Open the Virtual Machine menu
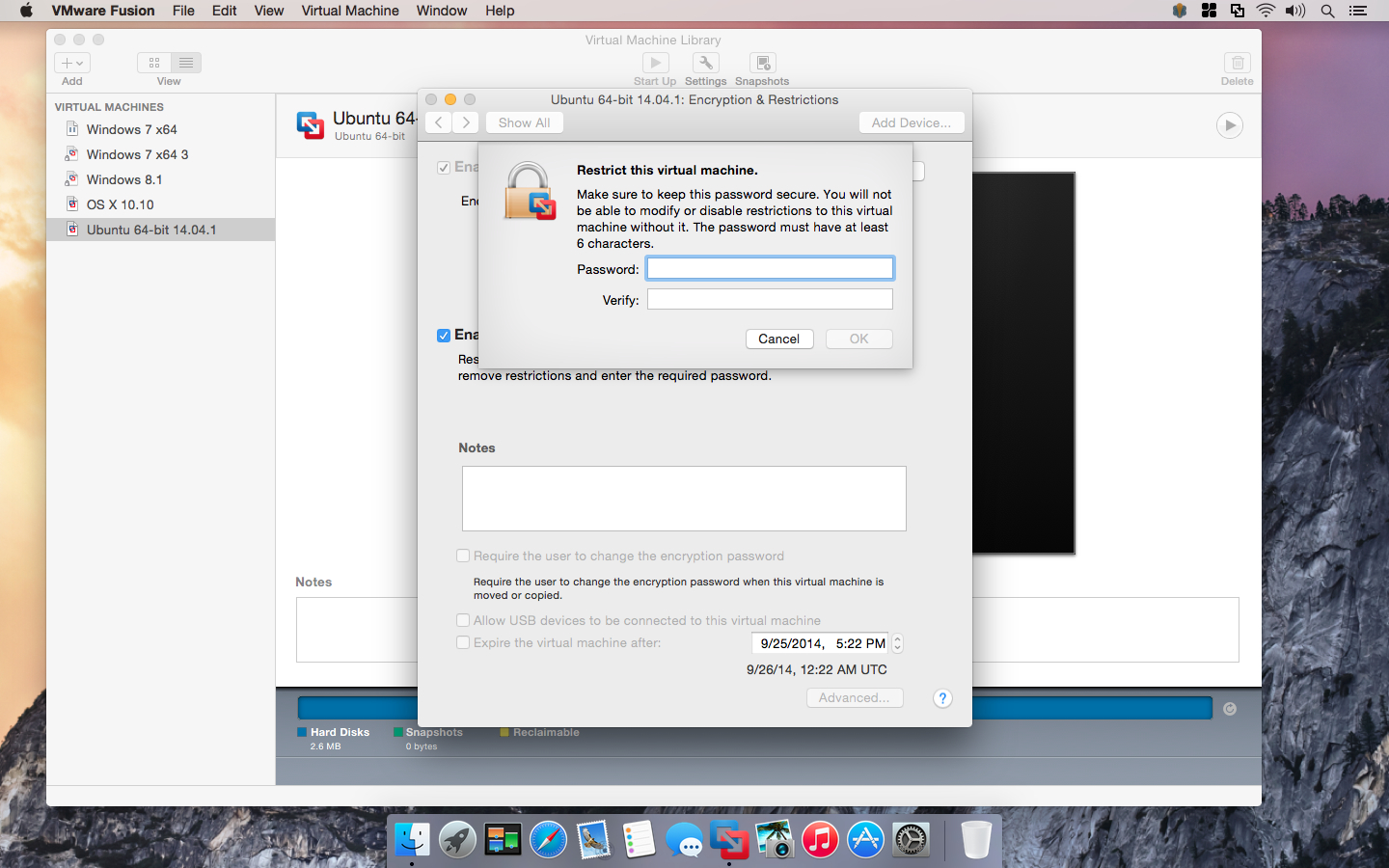 [x=349, y=11]
